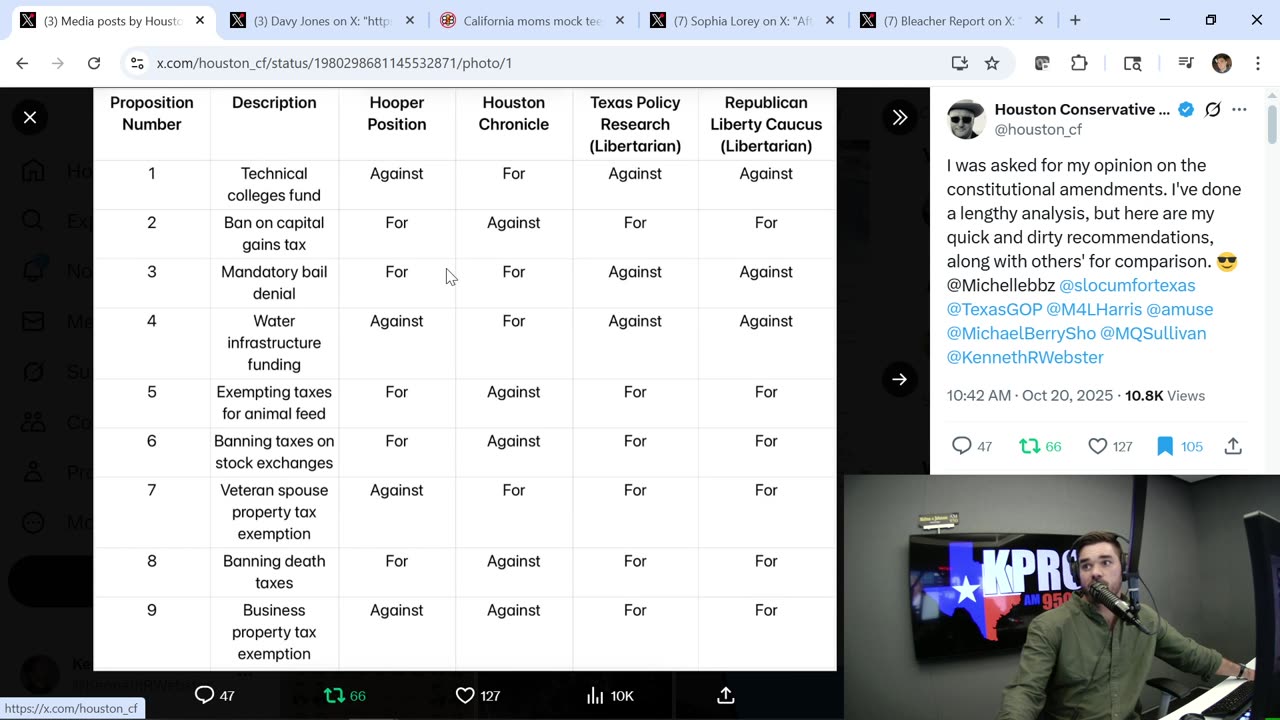Share tweet icon in sidebar

[1233, 446]
